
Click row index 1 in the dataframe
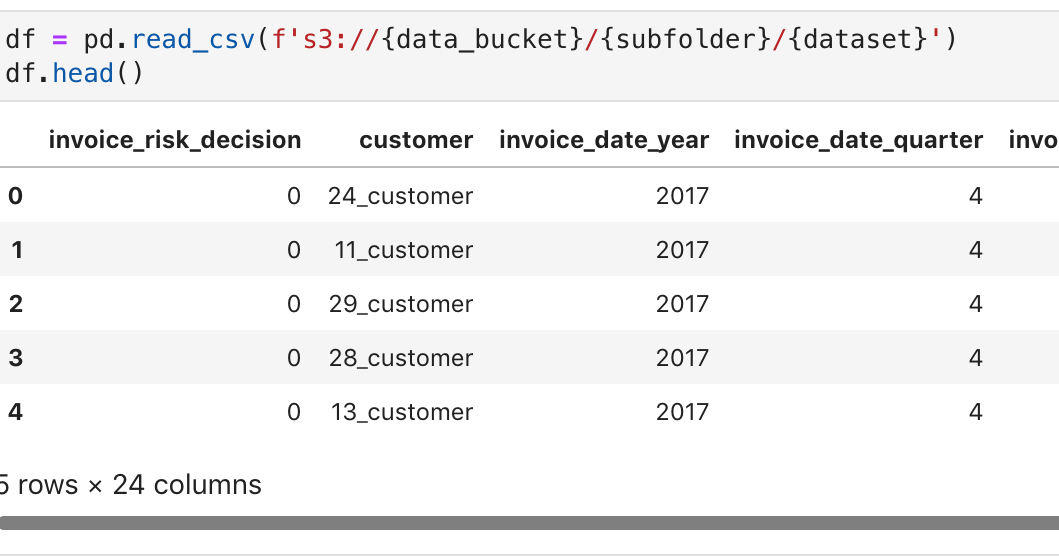tap(15, 250)
